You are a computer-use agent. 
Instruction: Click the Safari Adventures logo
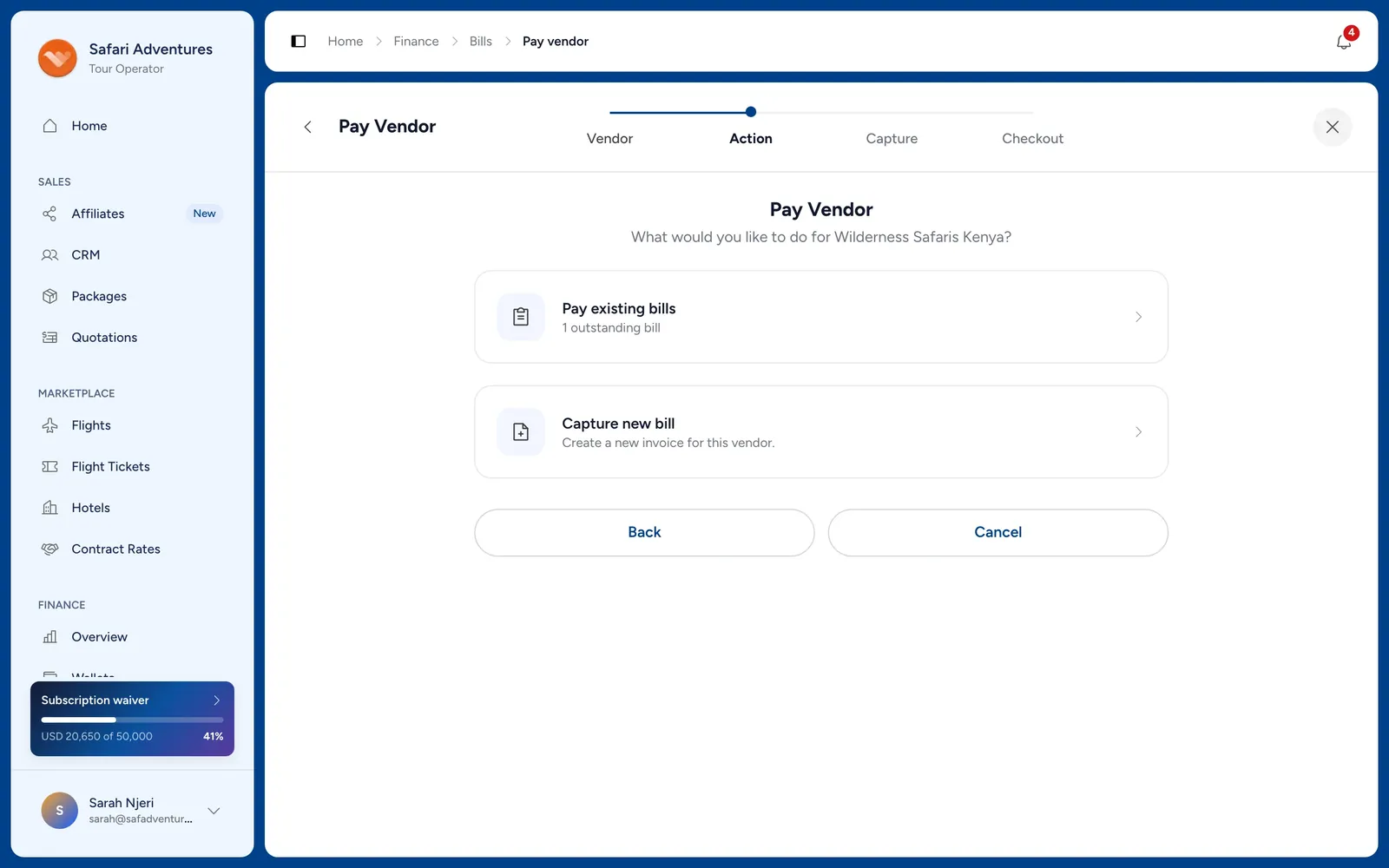[x=57, y=58]
